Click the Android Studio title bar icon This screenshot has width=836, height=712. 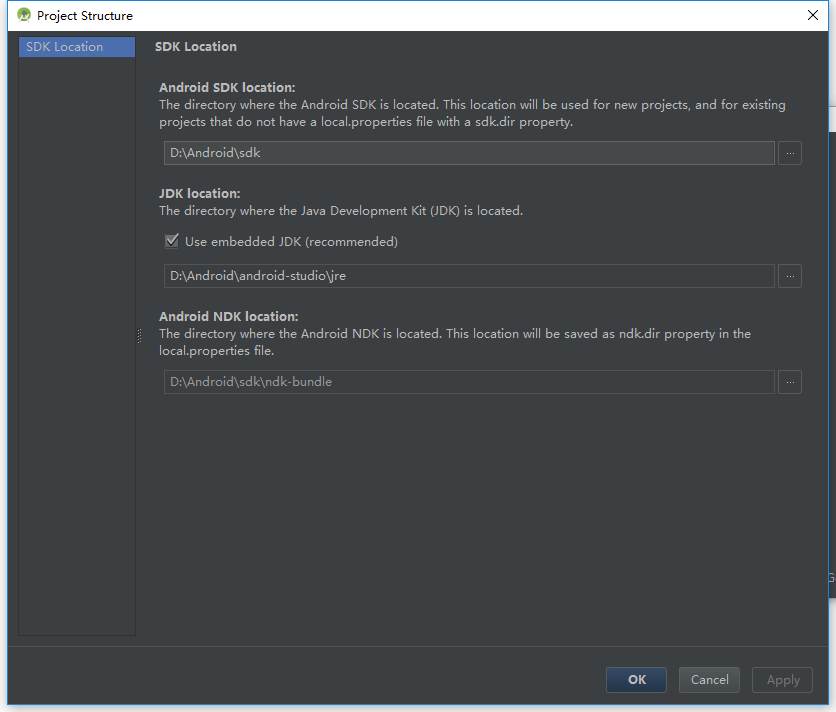point(24,15)
